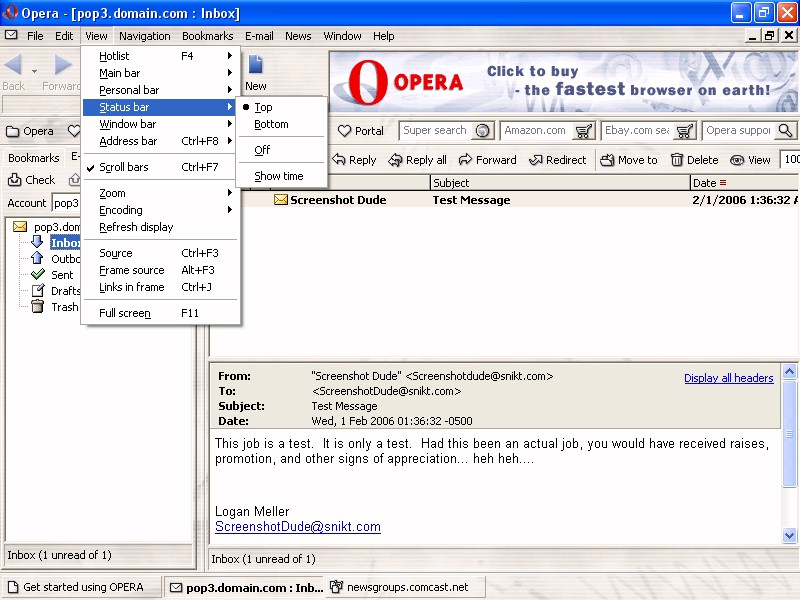Click the message pane scroll up arrow
This screenshot has width=800, height=600.
pos(789,371)
